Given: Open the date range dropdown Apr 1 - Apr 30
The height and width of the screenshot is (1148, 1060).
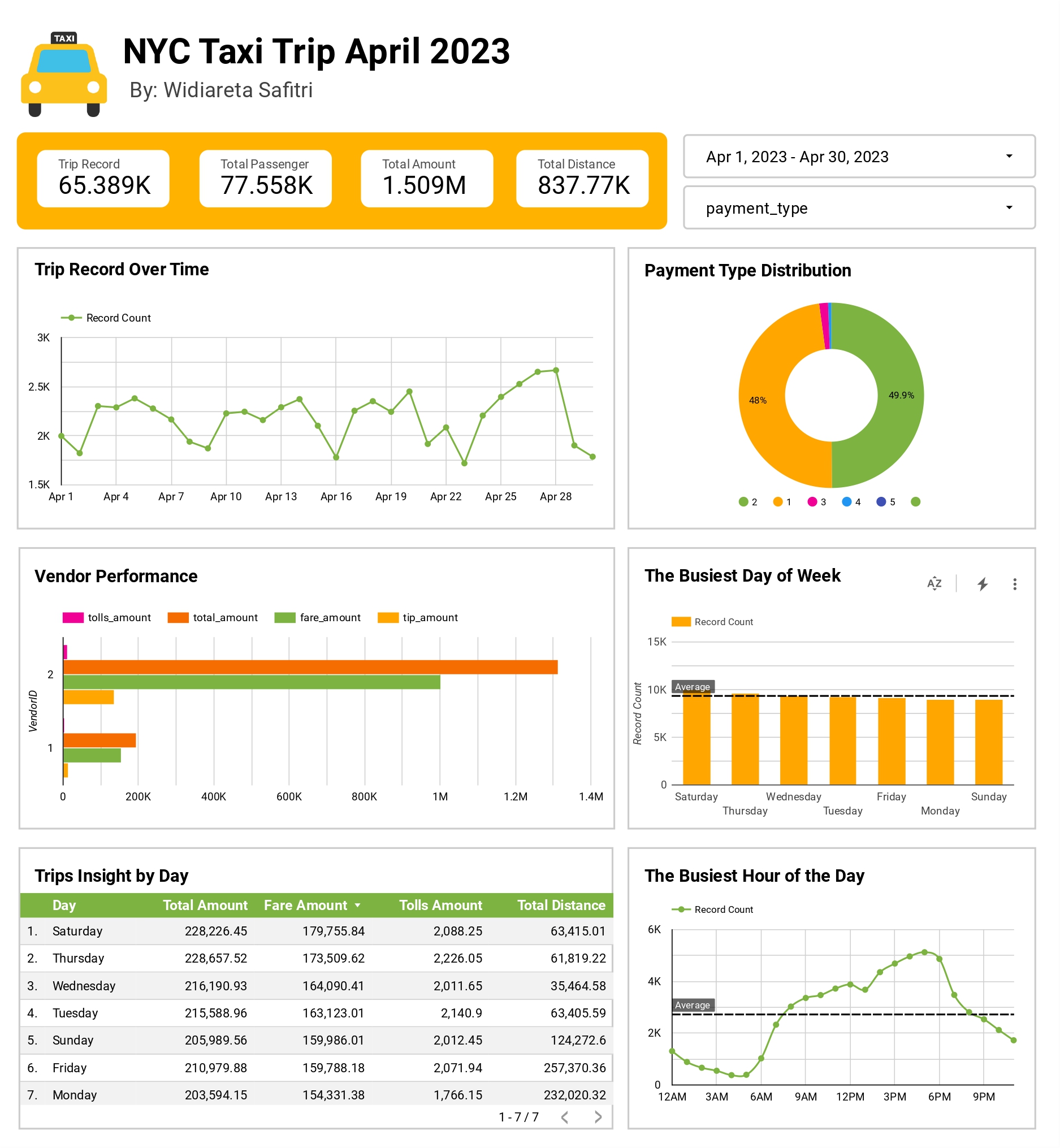Looking at the screenshot, I should tap(859, 157).
